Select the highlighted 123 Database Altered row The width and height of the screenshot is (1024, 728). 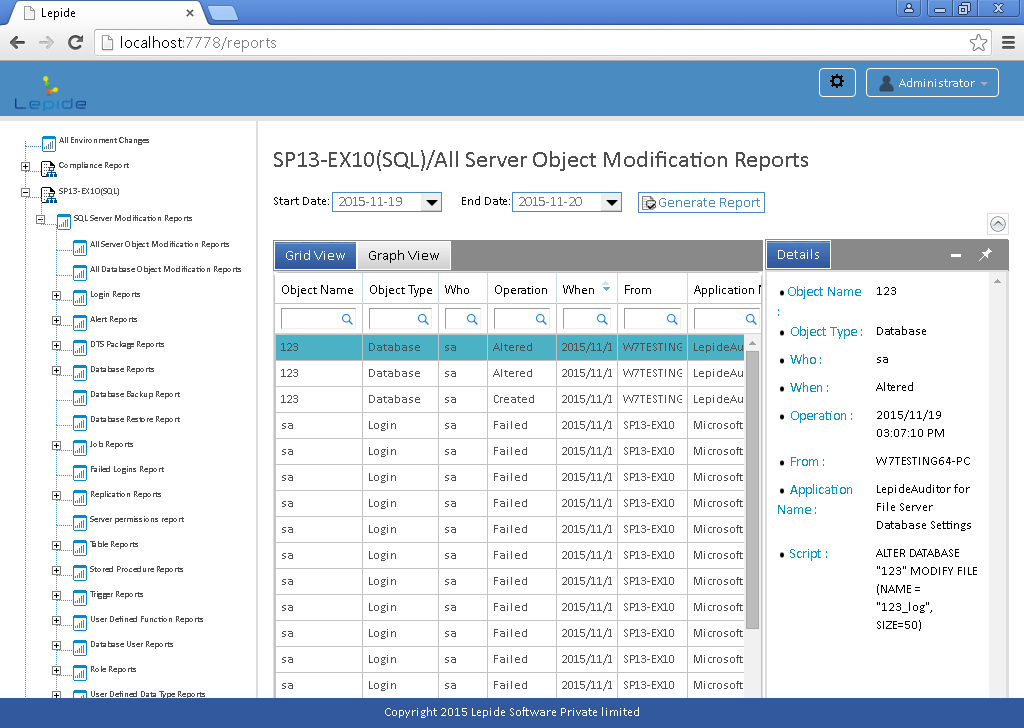coord(511,347)
